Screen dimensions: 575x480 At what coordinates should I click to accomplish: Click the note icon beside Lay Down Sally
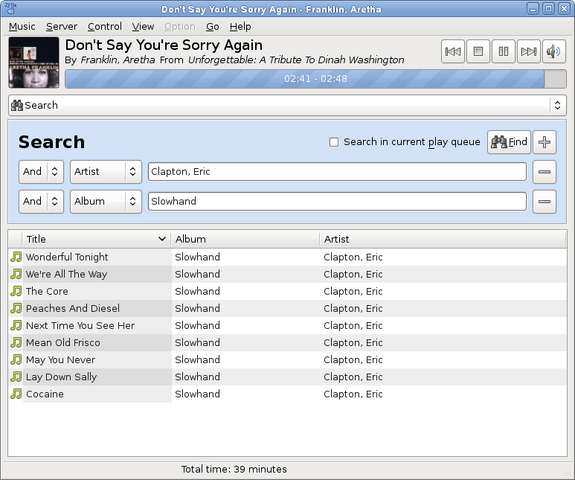pyautogui.click(x=16, y=377)
